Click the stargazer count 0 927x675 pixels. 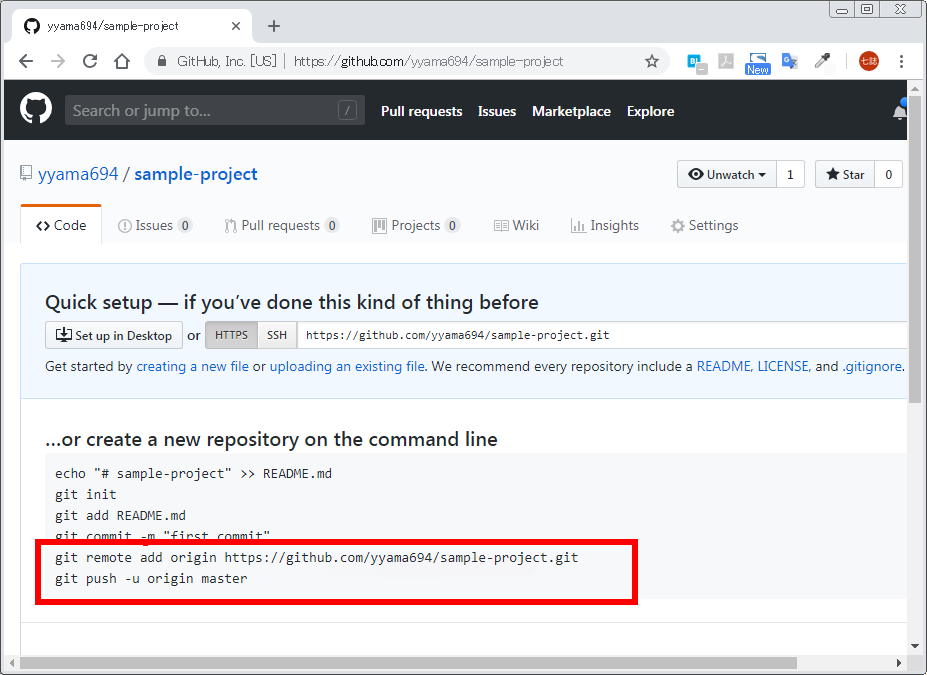pyautogui.click(x=888, y=174)
